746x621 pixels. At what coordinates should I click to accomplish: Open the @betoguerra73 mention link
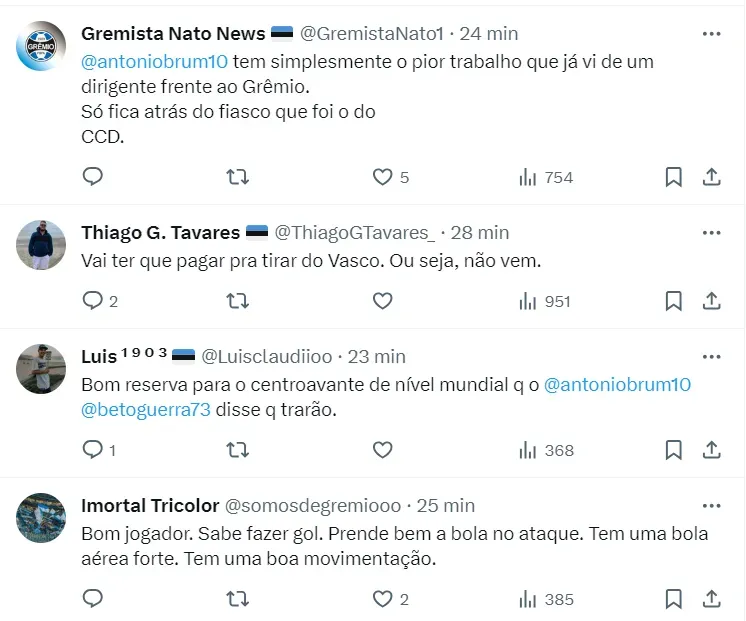click(145, 409)
